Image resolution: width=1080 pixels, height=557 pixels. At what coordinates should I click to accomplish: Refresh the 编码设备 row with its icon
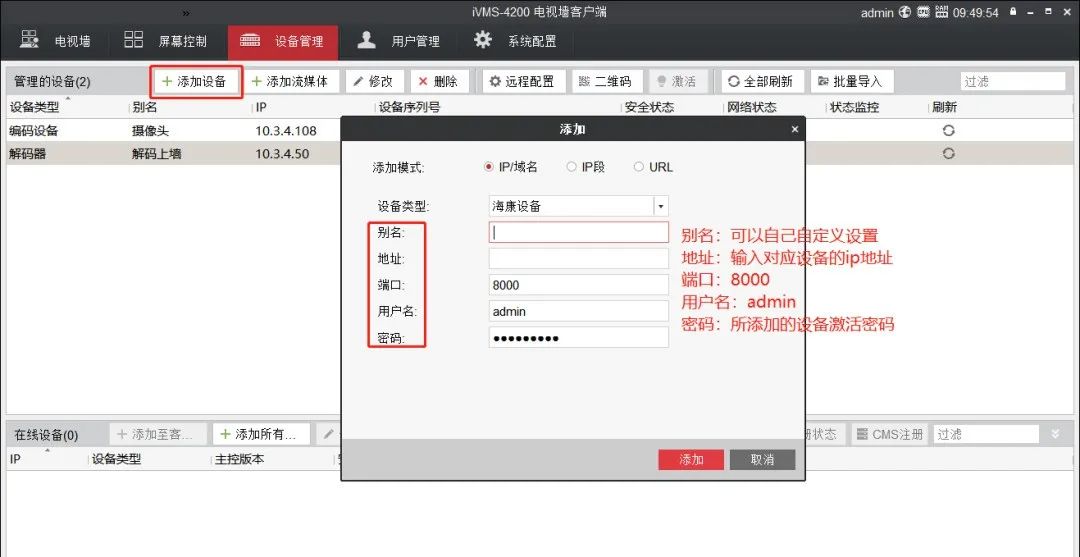click(x=948, y=131)
